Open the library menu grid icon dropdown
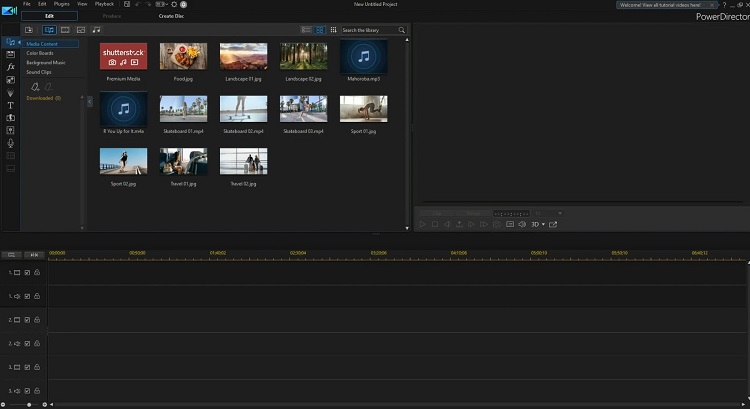Image resolution: width=750 pixels, height=409 pixels. click(x=332, y=31)
